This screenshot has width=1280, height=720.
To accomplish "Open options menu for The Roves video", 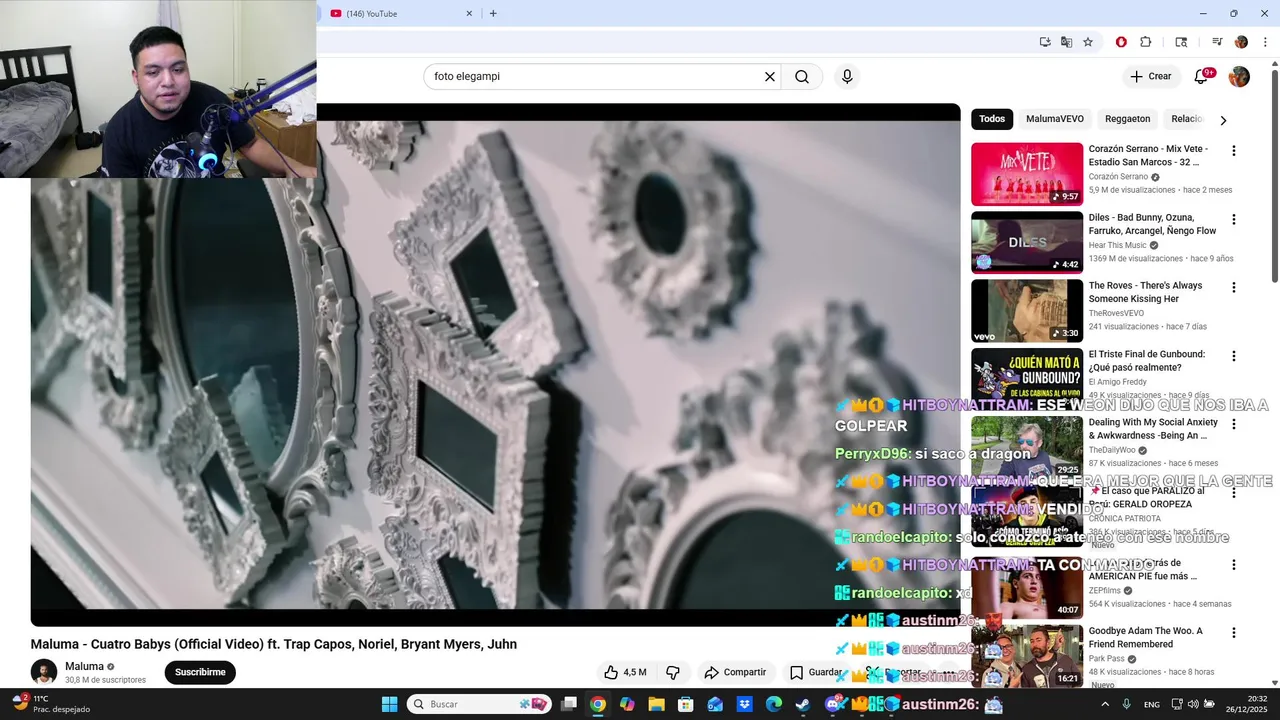I will (x=1234, y=287).
